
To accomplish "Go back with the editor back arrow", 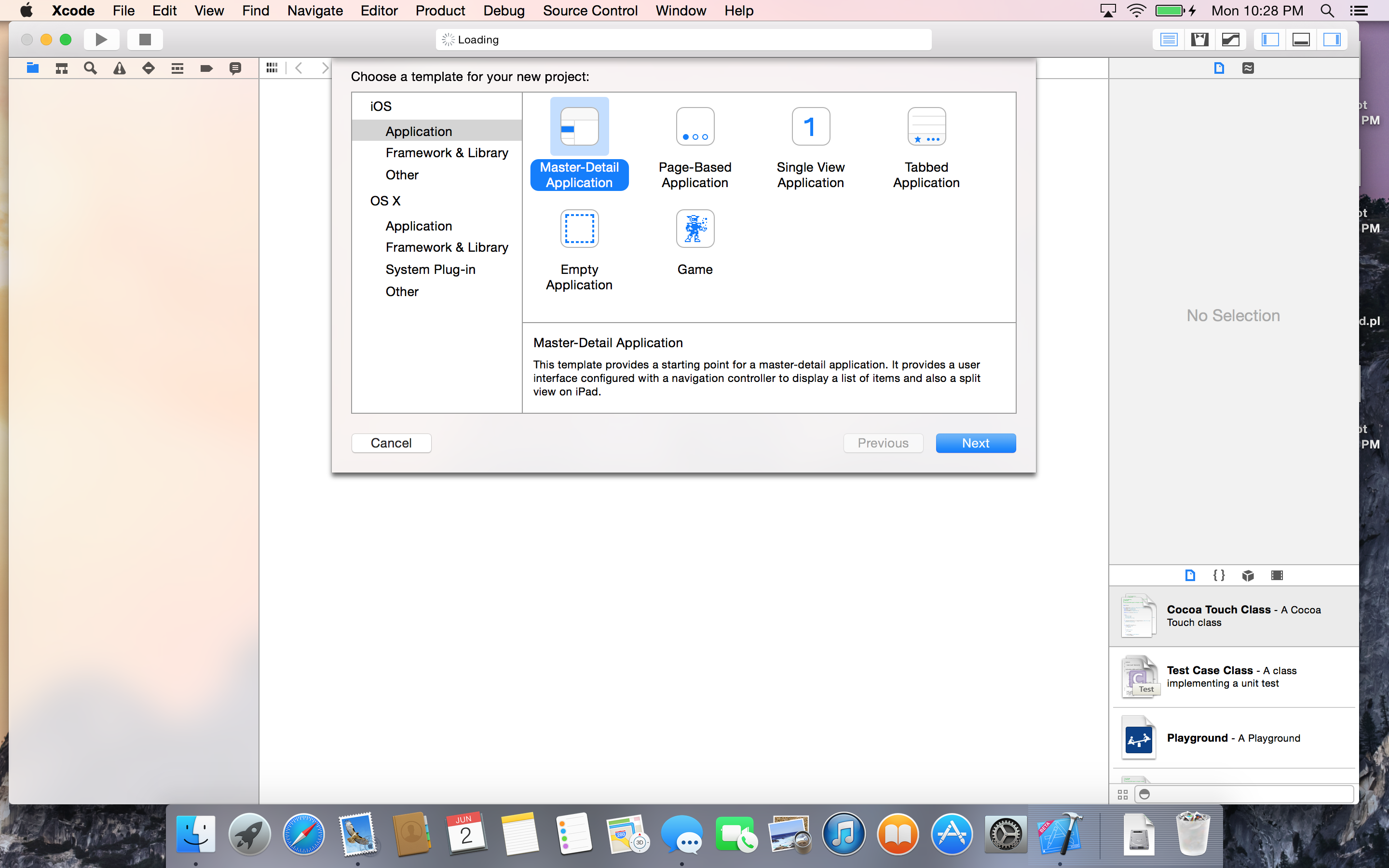I will click(x=299, y=68).
